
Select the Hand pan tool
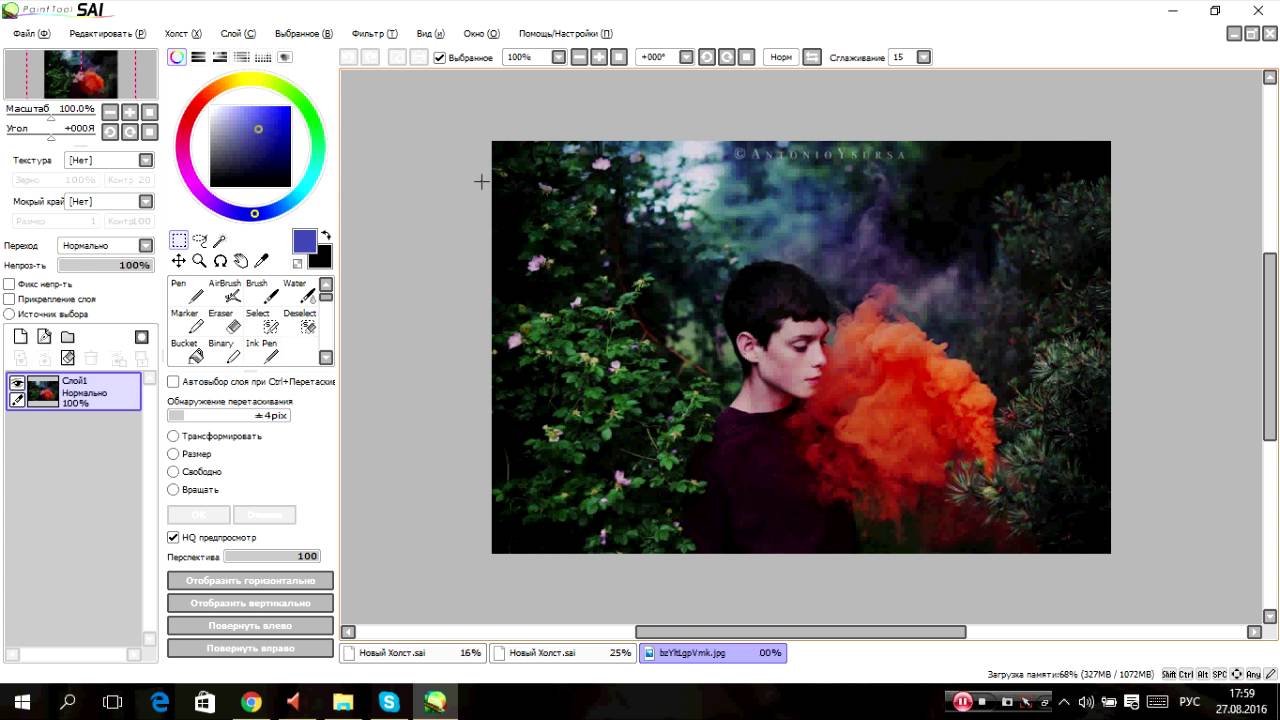click(x=241, y=261)
